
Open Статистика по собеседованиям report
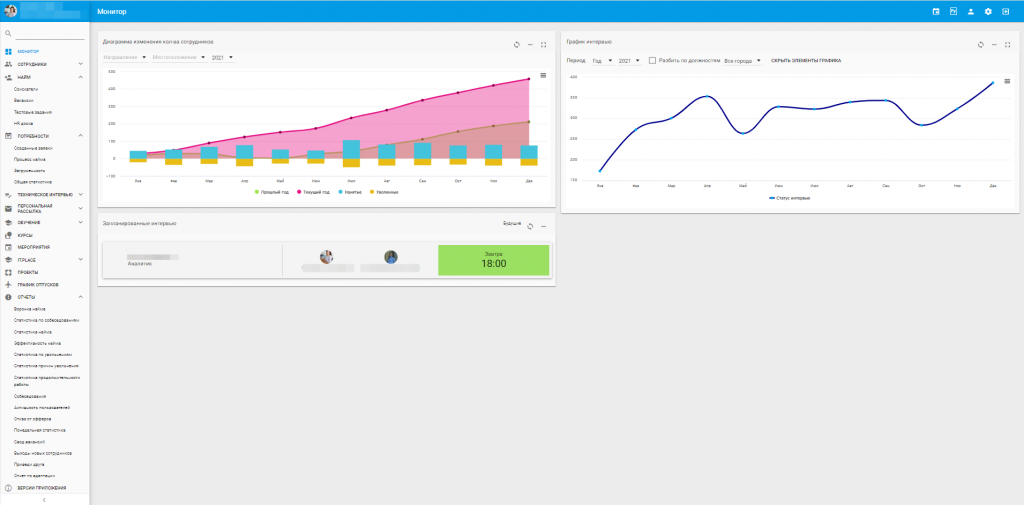click(x=46, y=321)
